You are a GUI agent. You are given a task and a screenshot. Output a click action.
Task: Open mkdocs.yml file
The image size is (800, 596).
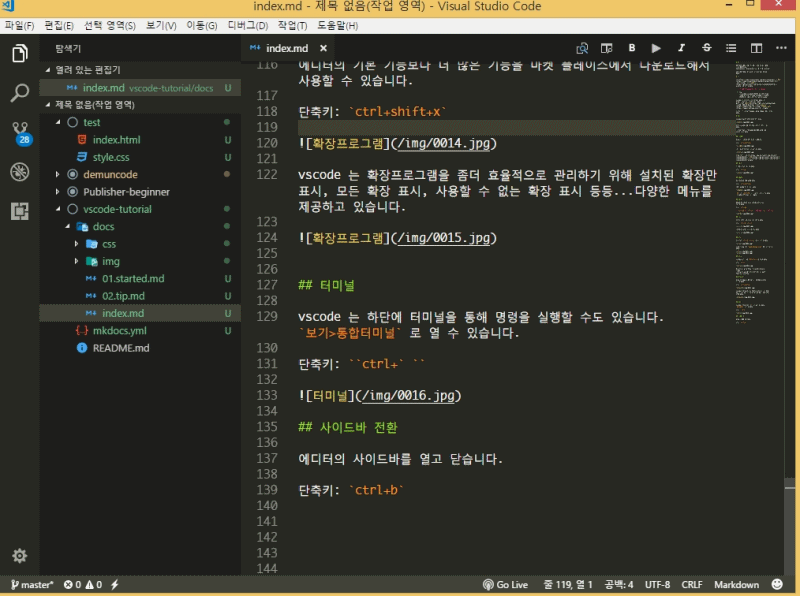[x=140, y=331]
